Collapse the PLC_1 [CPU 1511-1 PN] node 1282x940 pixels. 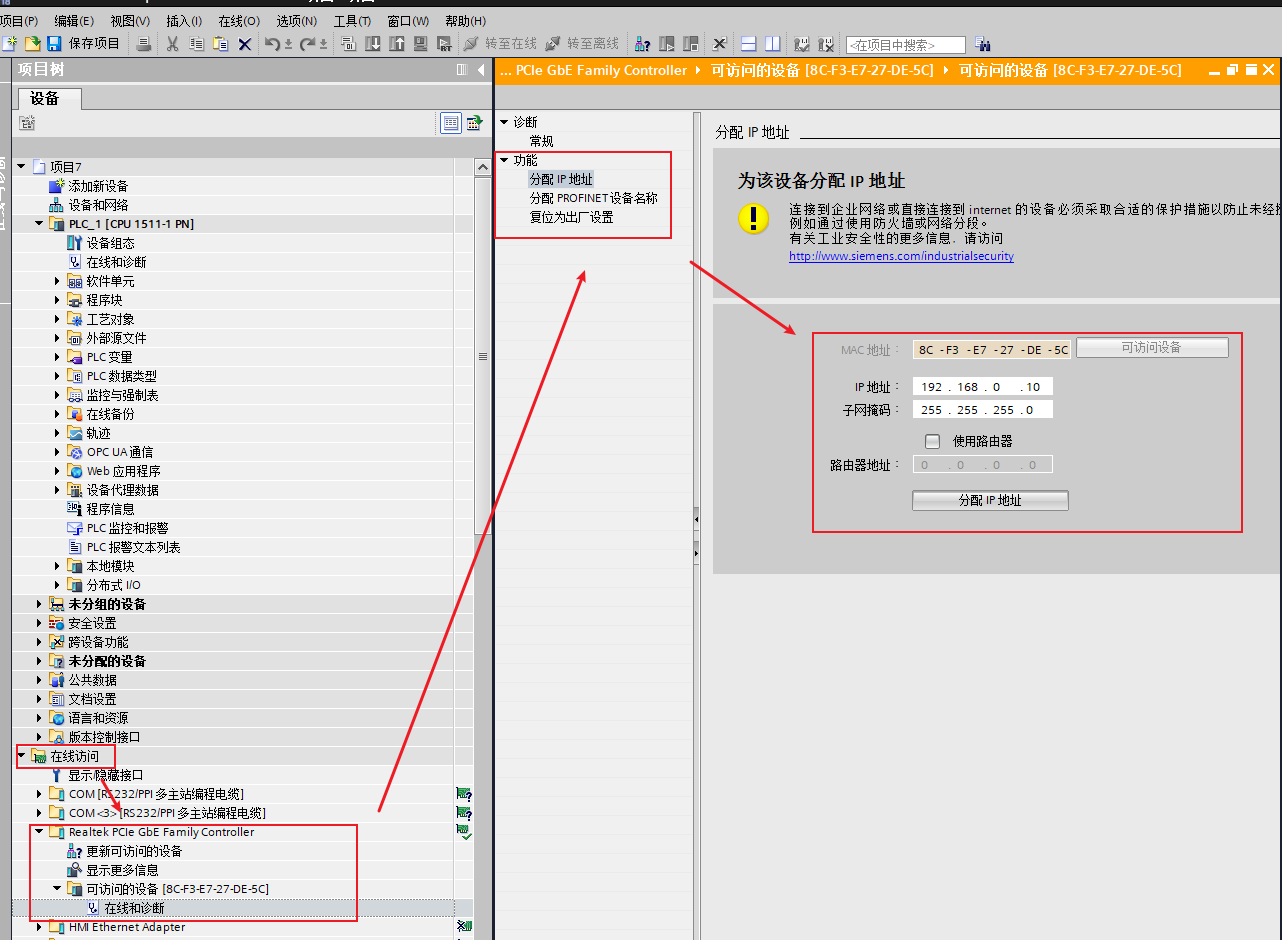pos(40,224)
